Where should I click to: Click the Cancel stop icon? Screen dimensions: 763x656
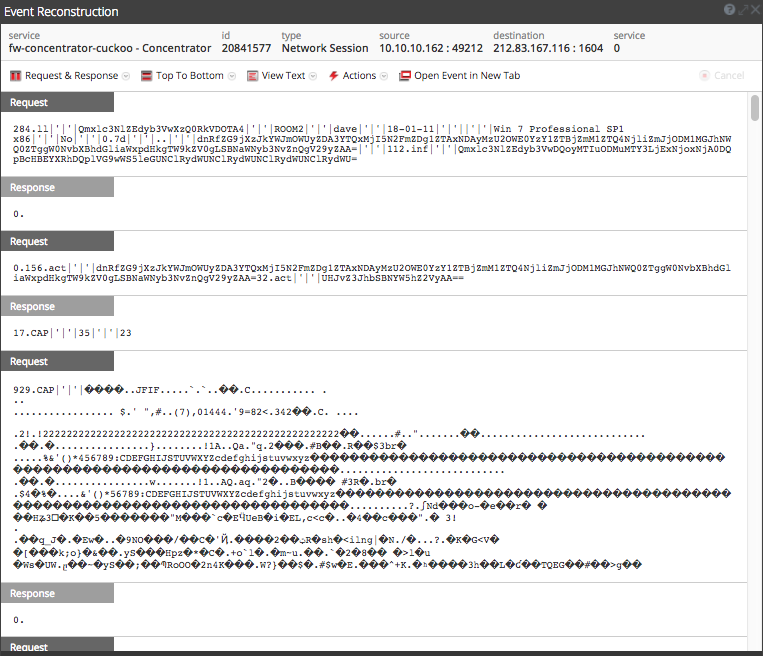coord(704,75)
